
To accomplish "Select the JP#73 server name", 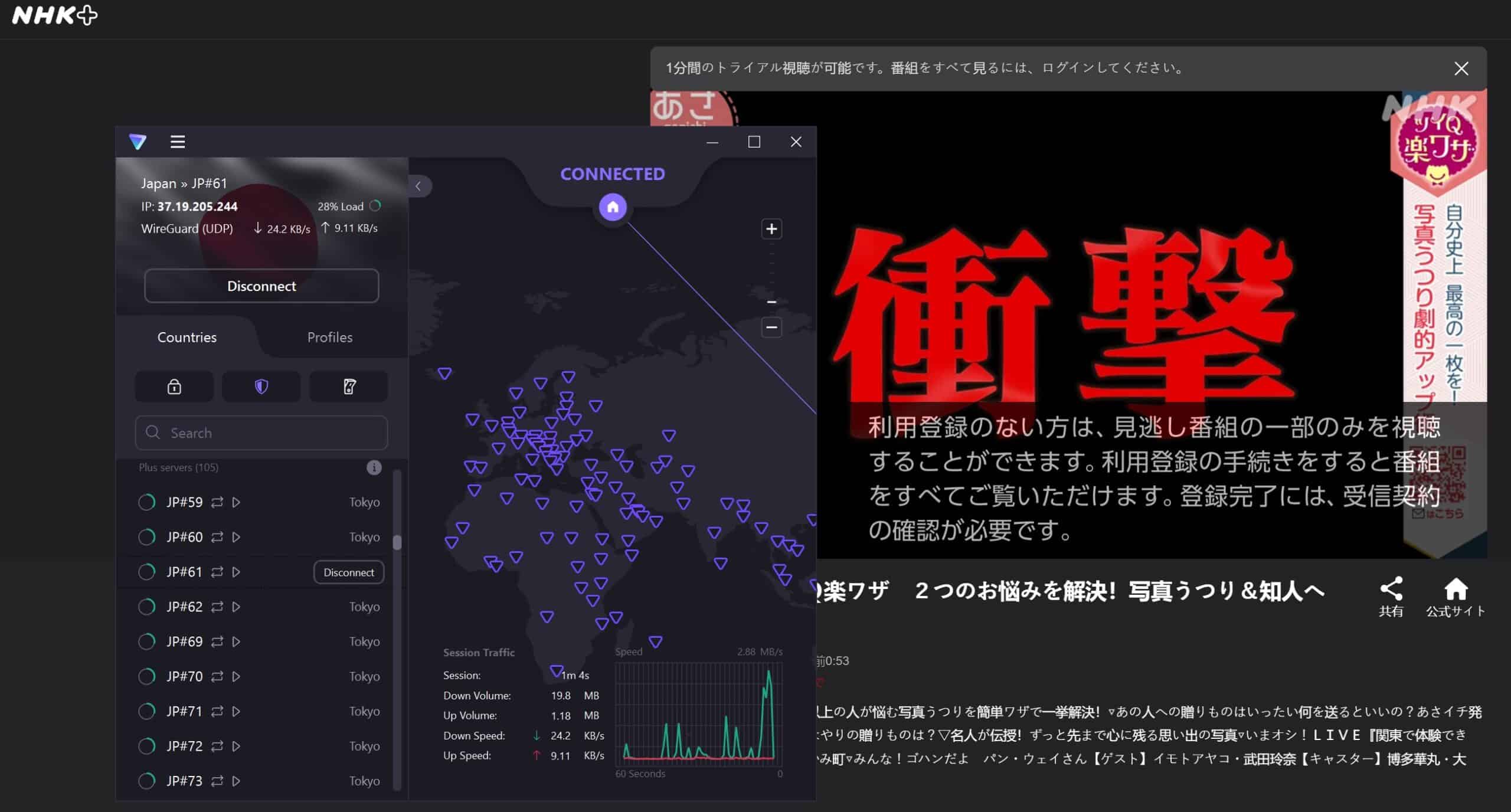I will point(184,781).
